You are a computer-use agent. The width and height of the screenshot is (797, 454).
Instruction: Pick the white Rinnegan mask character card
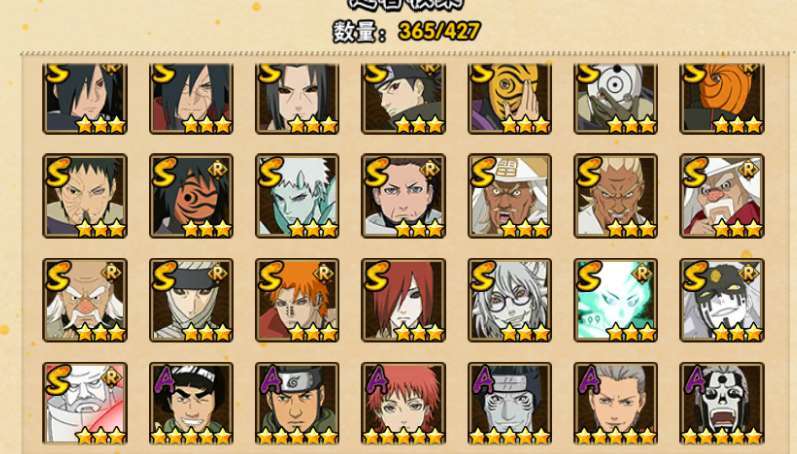point(616,99)
